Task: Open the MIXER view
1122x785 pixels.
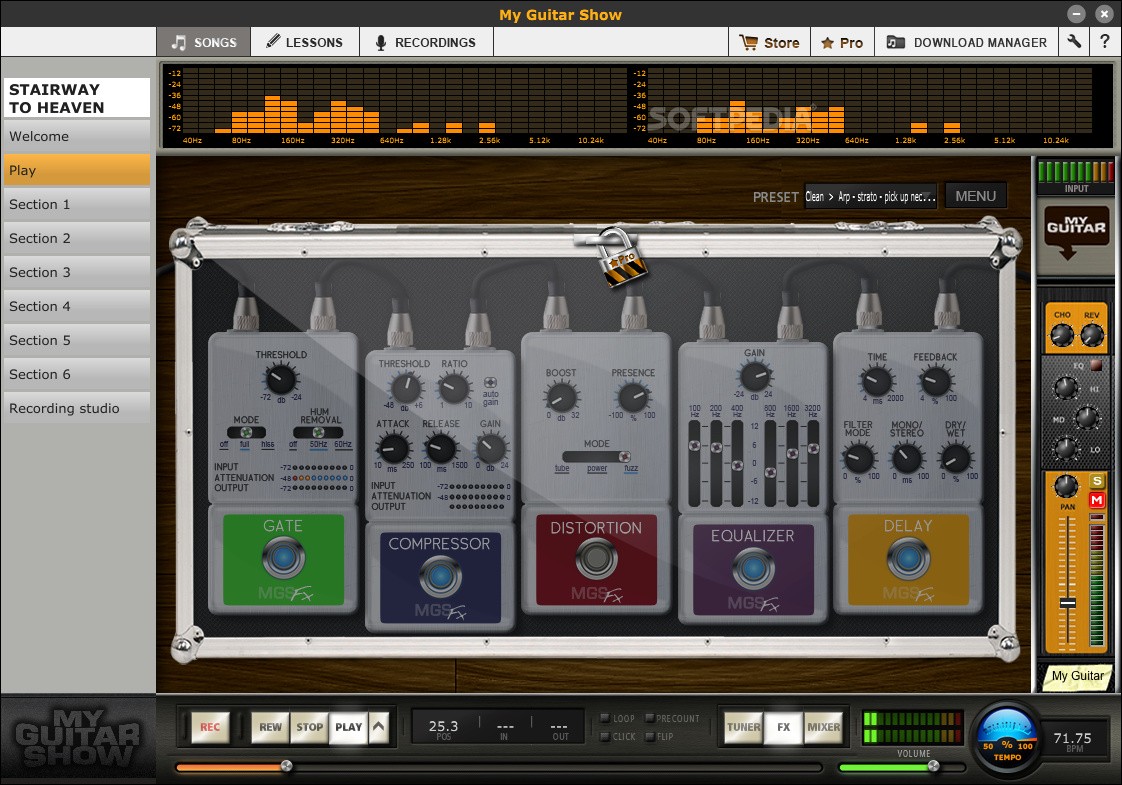Action: [x=824, y=727]
